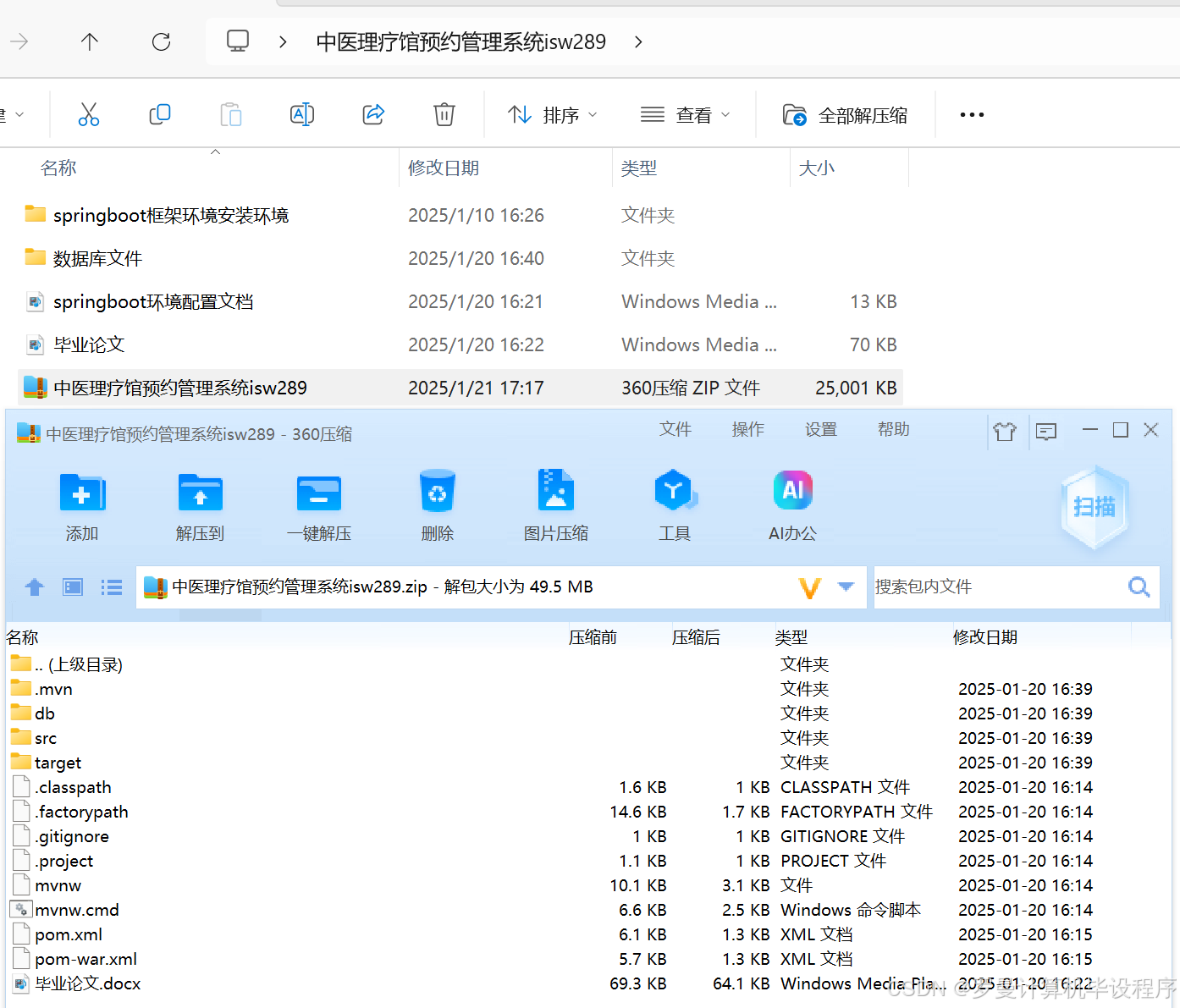Viewport: 1180px width, 1008px height.
Task: Click the forward navigation arrow in Explorer
Action: tap(19, 41)
